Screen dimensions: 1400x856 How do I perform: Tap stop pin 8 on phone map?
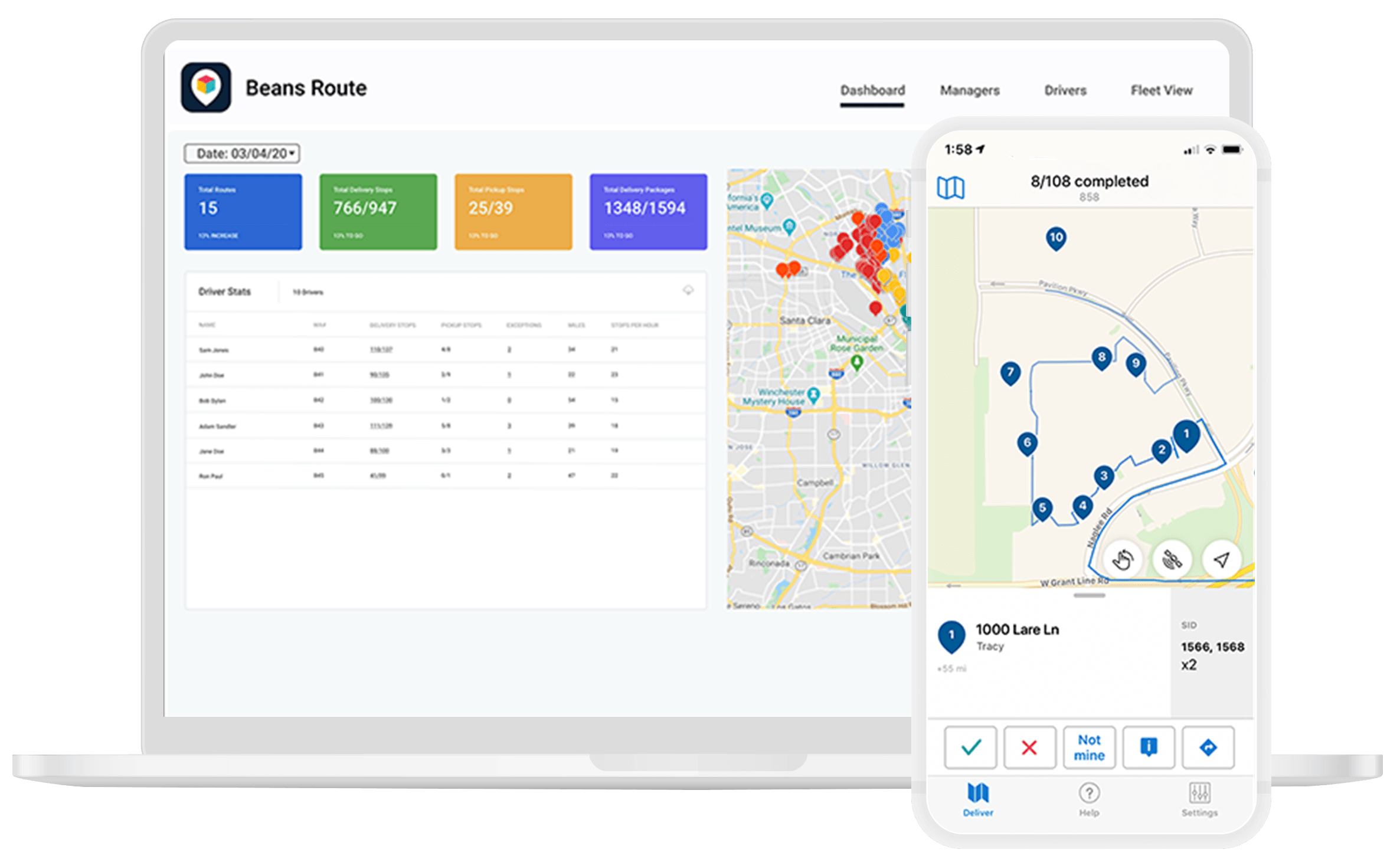pyautogui.click(x=1101, y=358)
